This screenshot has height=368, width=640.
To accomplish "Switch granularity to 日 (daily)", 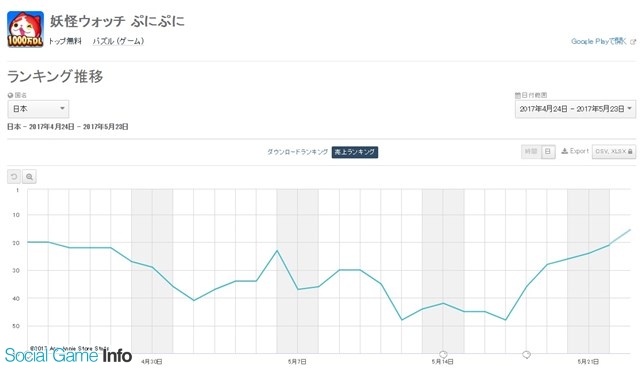I will (x=548, y=152).
